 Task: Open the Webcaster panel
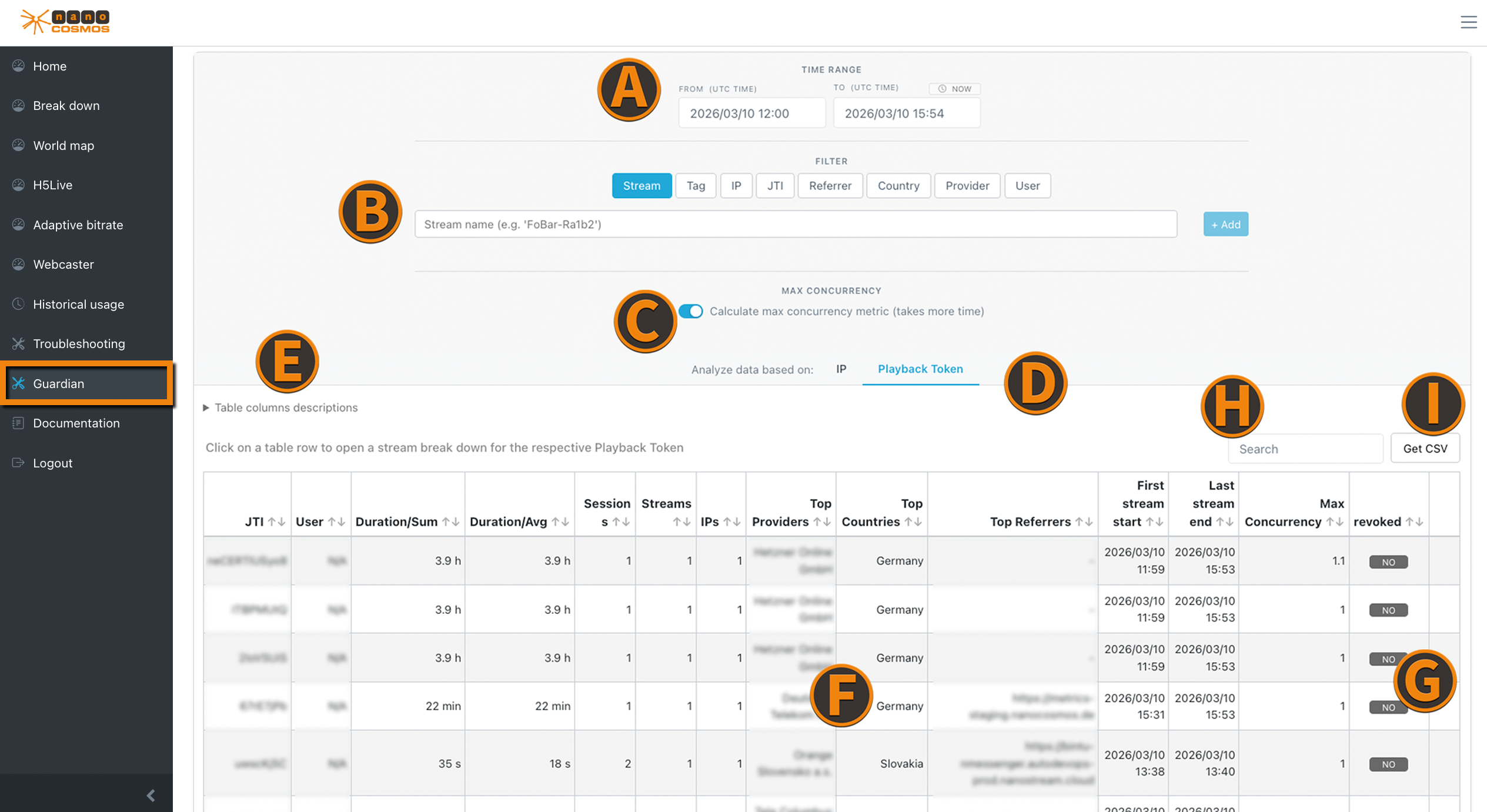(64, 264)
